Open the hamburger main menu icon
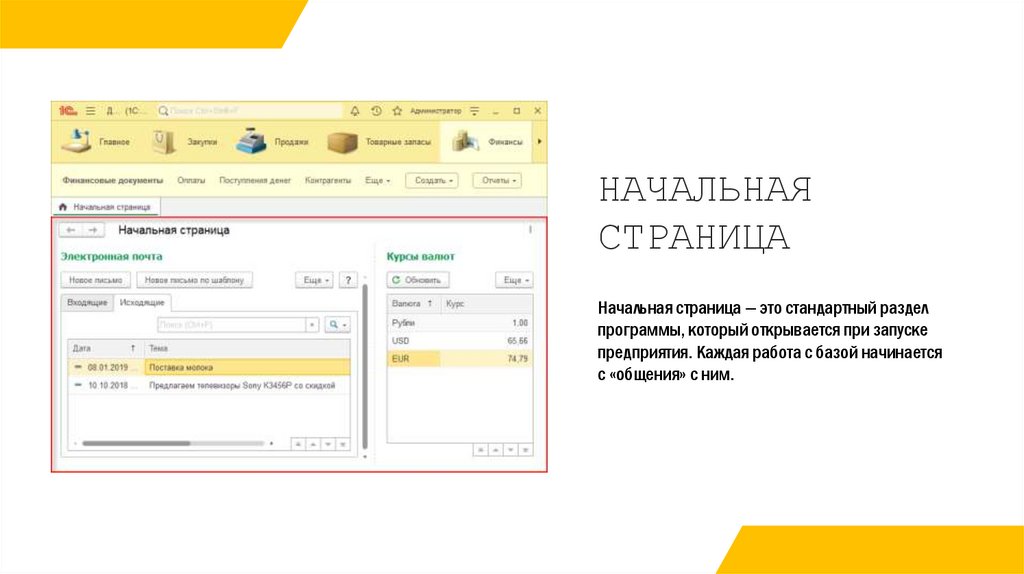 [x=91, y=111]
